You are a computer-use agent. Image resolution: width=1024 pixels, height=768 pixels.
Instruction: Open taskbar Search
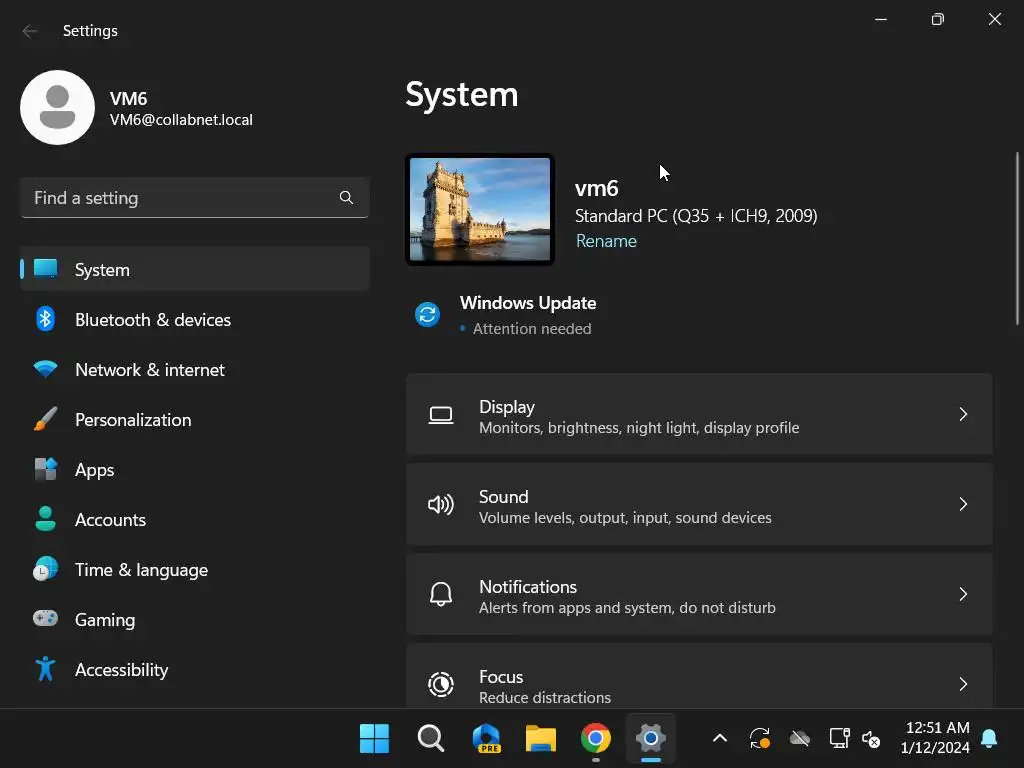430,739
